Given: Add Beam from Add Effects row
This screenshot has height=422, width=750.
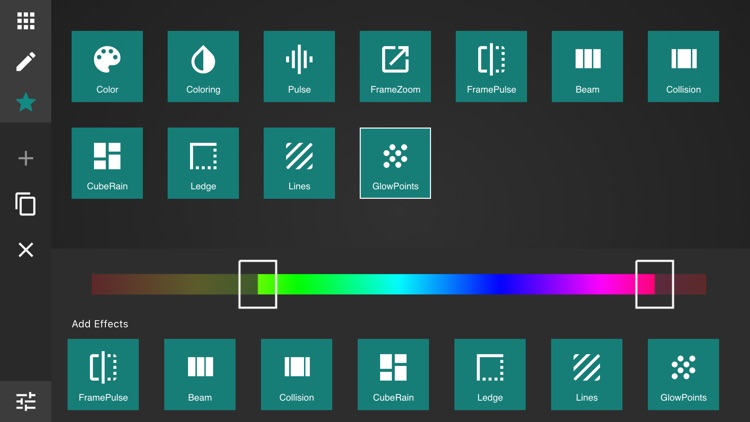Looking at the screenshot, I should pos(200,375).
